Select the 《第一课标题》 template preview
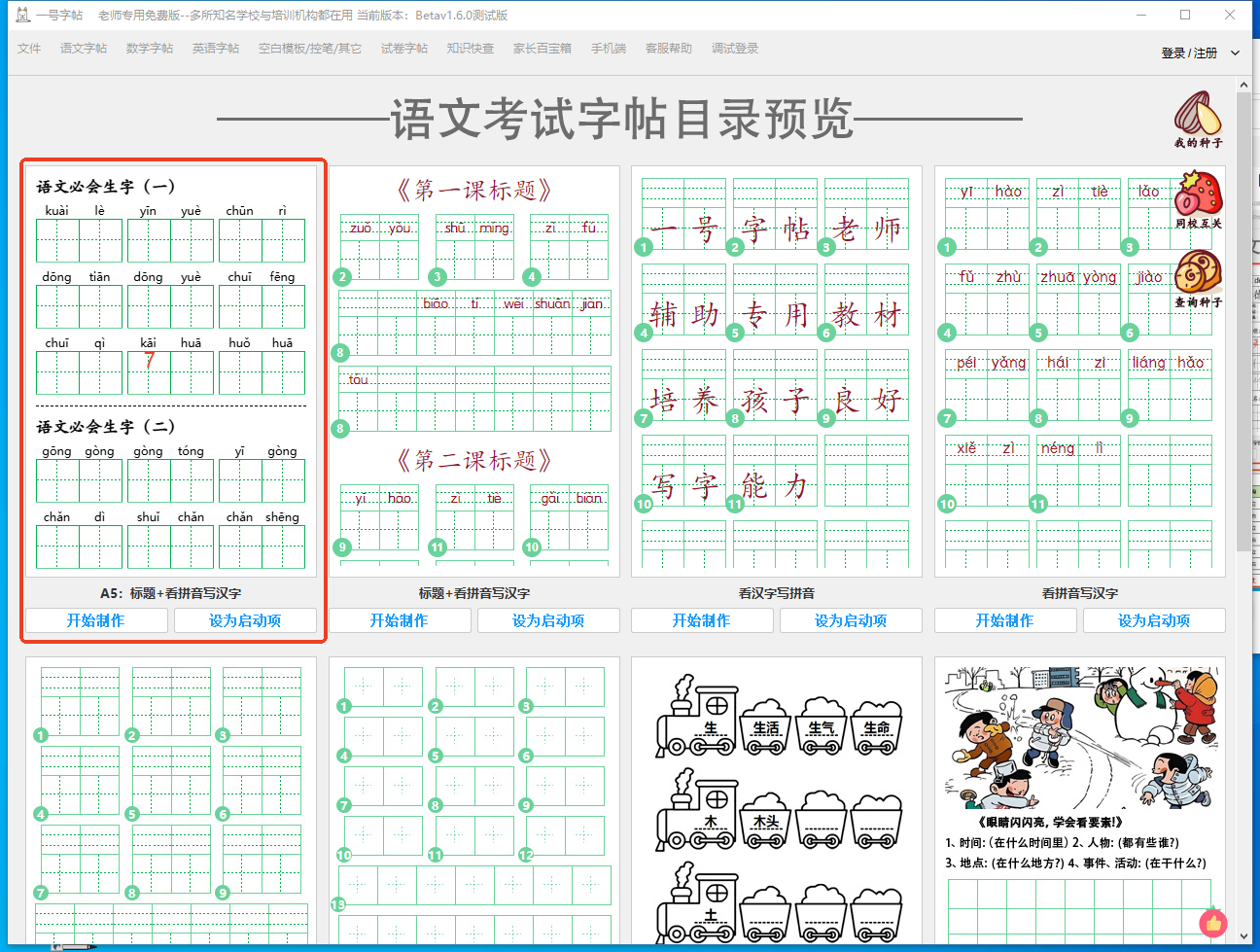Image resolution: width=1260 pixels, height=952 pixels. (x=474, y=371)
